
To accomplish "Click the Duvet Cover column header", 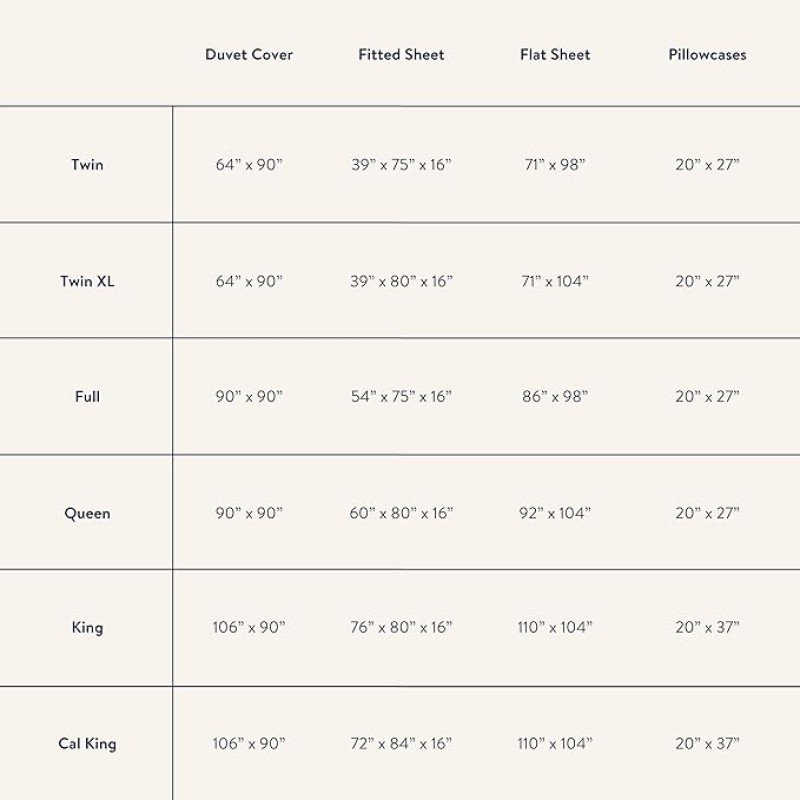I will (x=249, y=55).
